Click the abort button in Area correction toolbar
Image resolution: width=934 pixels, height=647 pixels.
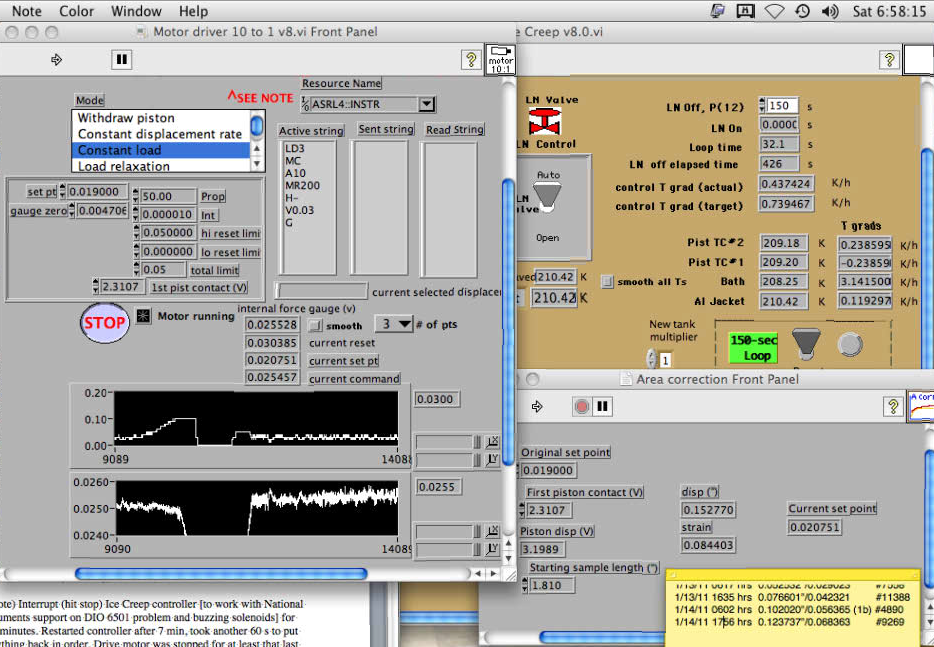(582, 407)
